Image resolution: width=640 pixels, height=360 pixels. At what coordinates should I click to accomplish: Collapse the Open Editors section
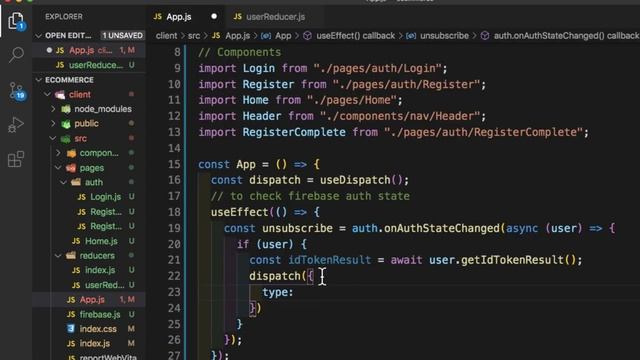tap(38, 36)
